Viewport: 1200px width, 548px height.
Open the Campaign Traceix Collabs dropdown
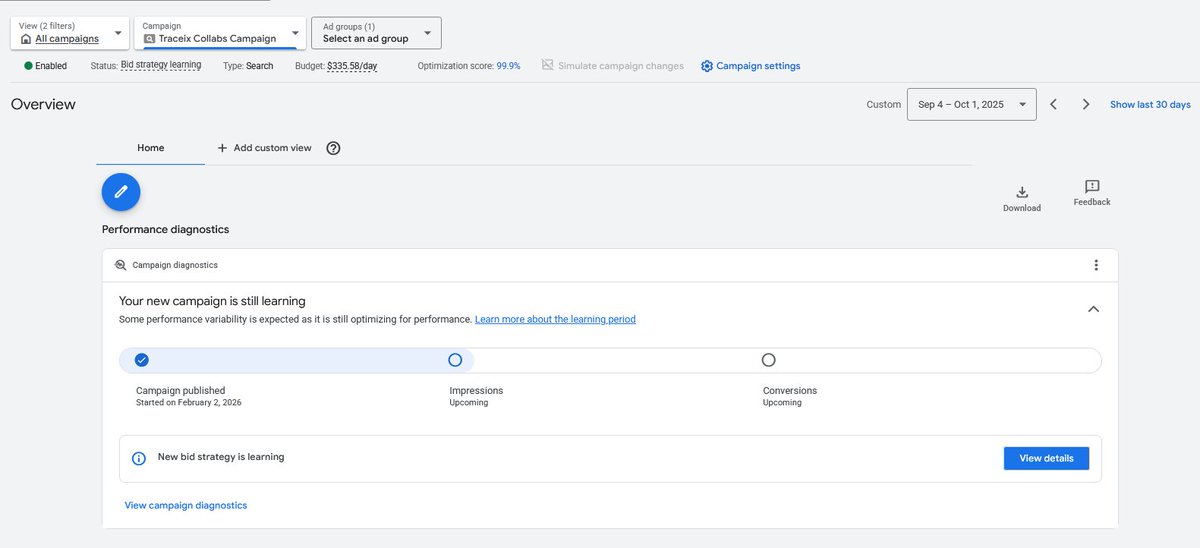[x=220, y=33]
